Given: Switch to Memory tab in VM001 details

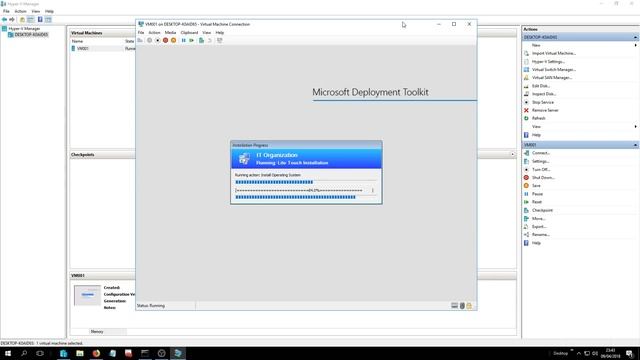Looking at the screenshot, I should coord(97,332).
